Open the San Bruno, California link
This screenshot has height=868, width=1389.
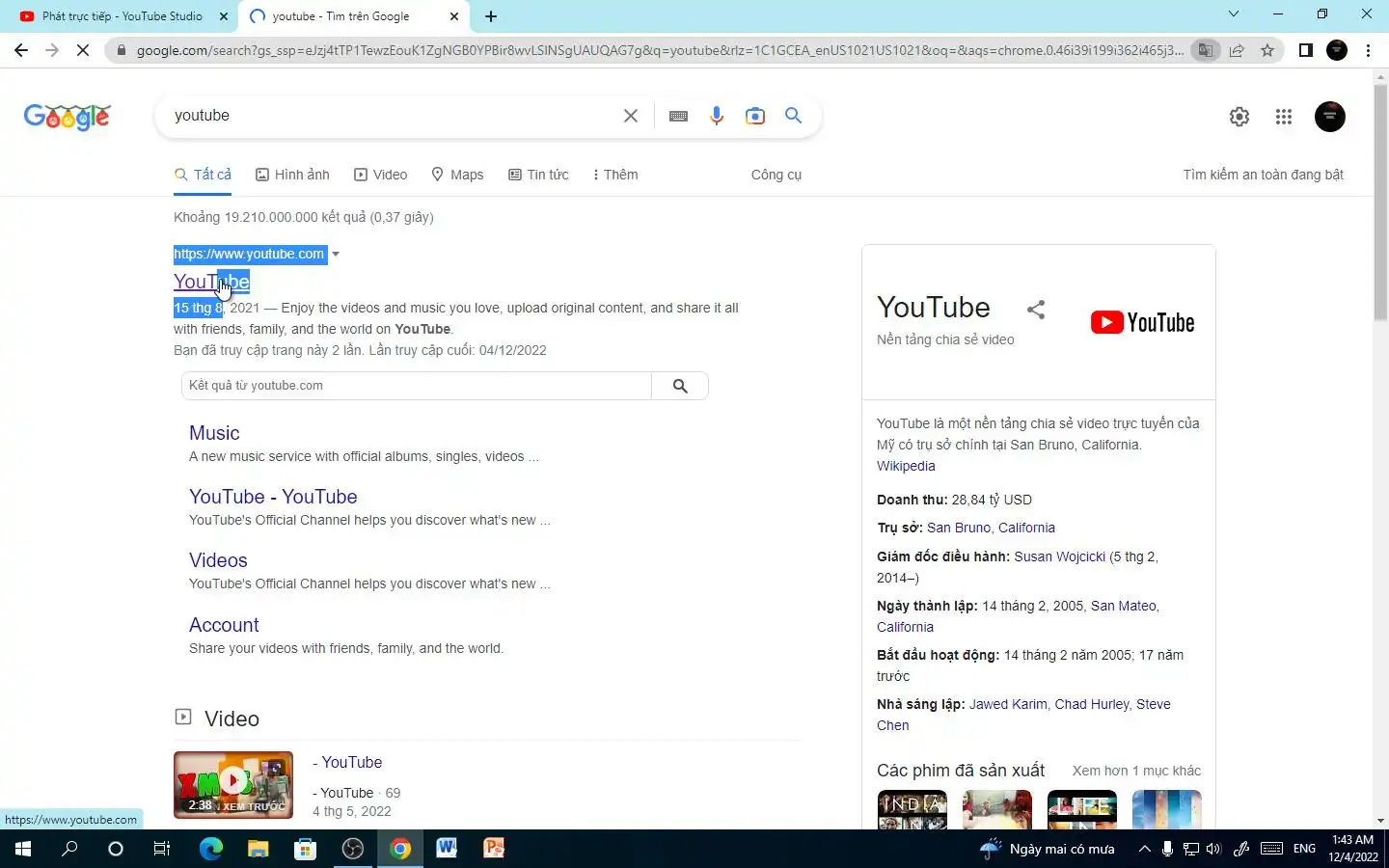[x=991, y=528]
